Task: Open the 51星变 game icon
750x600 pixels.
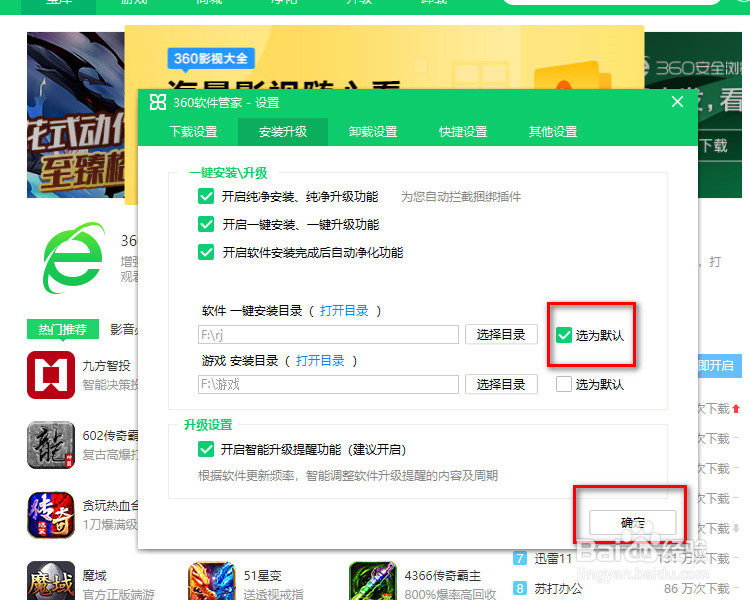Action: [x=212, y=581]
